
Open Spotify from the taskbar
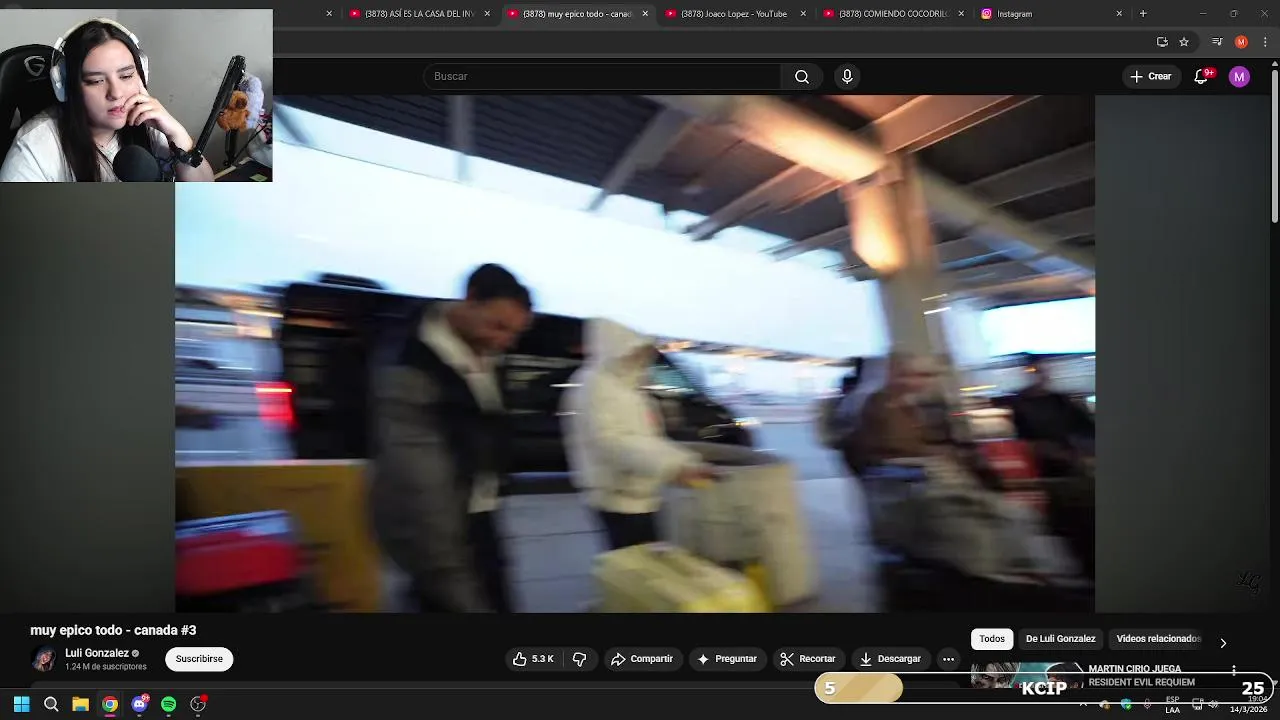click(x=169, y=704)
